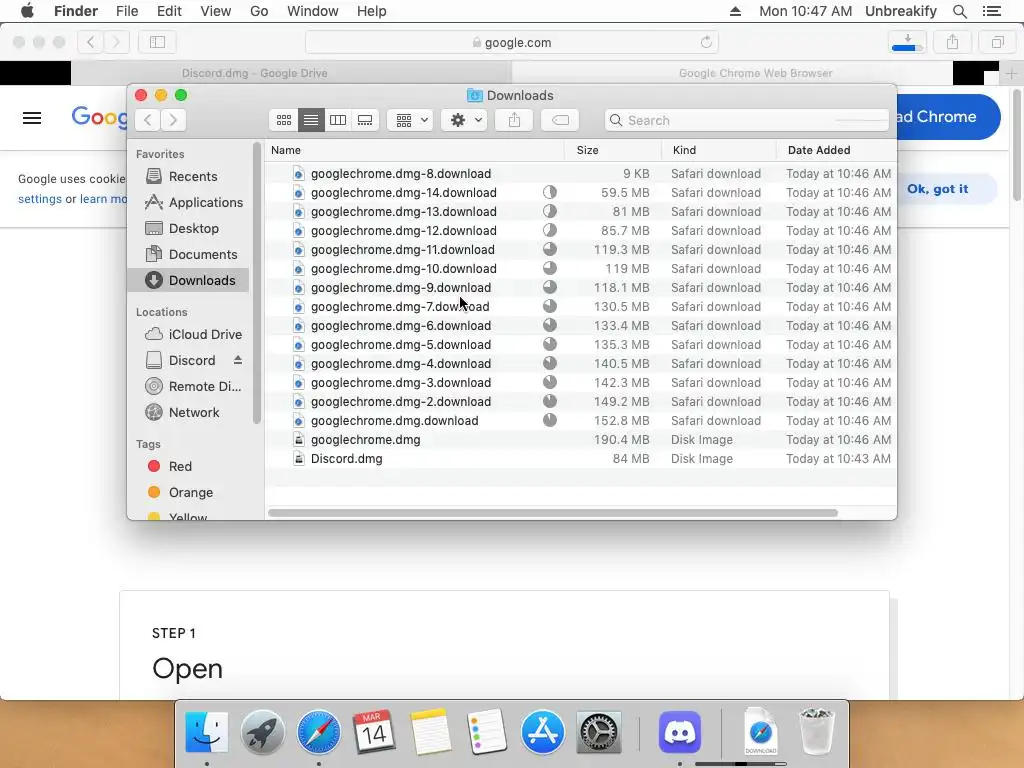This screenshot has height=768, width=1024.
Task: Sort files by Date Added column
Action: point(837,150)
